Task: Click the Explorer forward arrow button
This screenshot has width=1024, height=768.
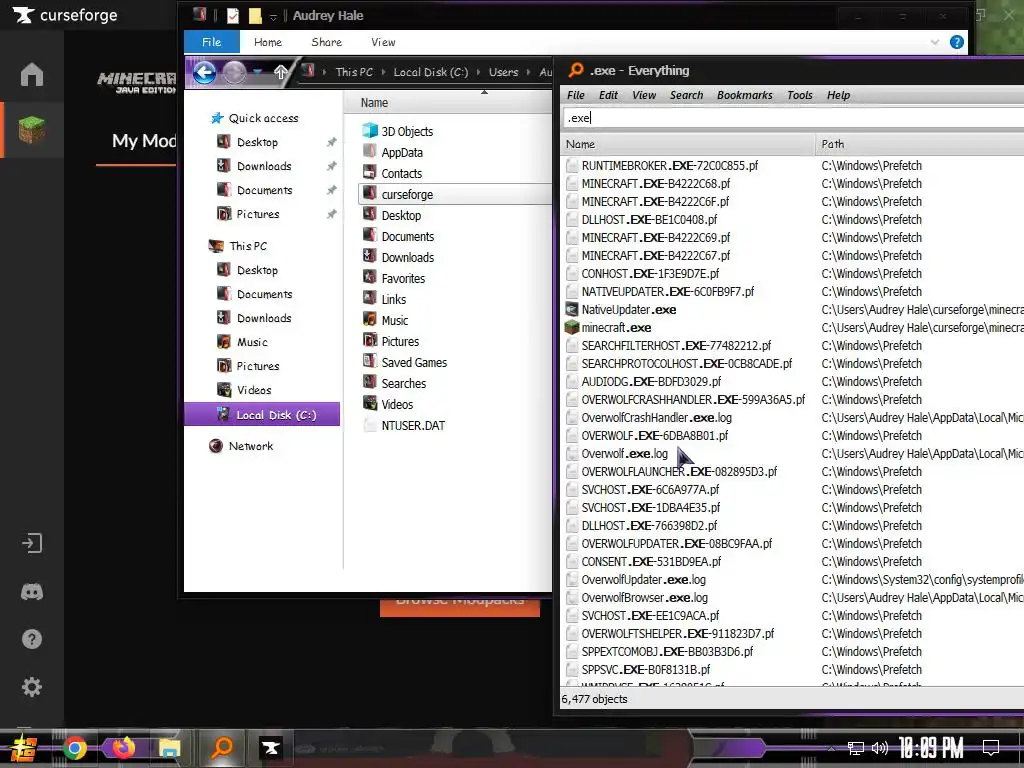Action: [x=234, y=72]
